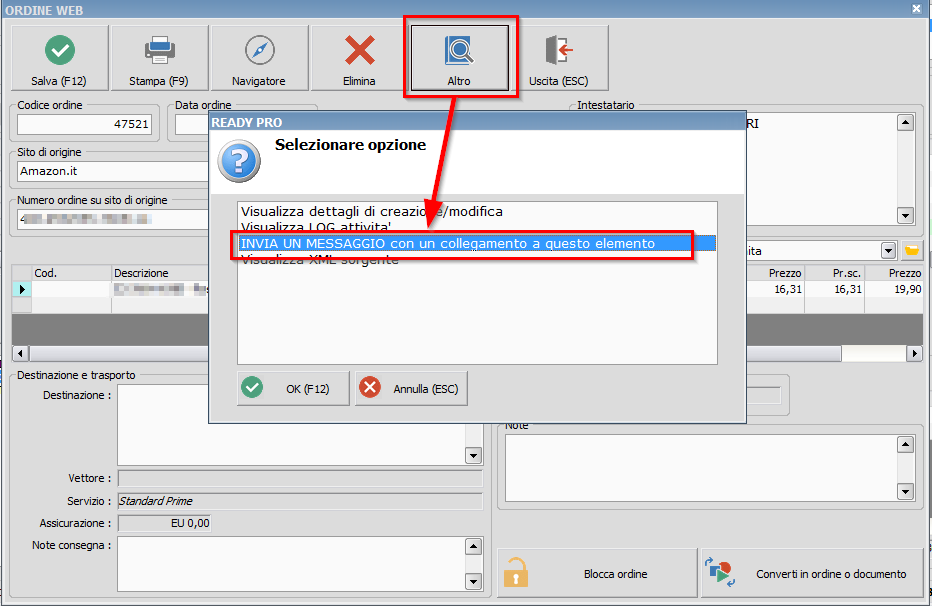Open yellow folder icon beside dropdown

[911, 251]
